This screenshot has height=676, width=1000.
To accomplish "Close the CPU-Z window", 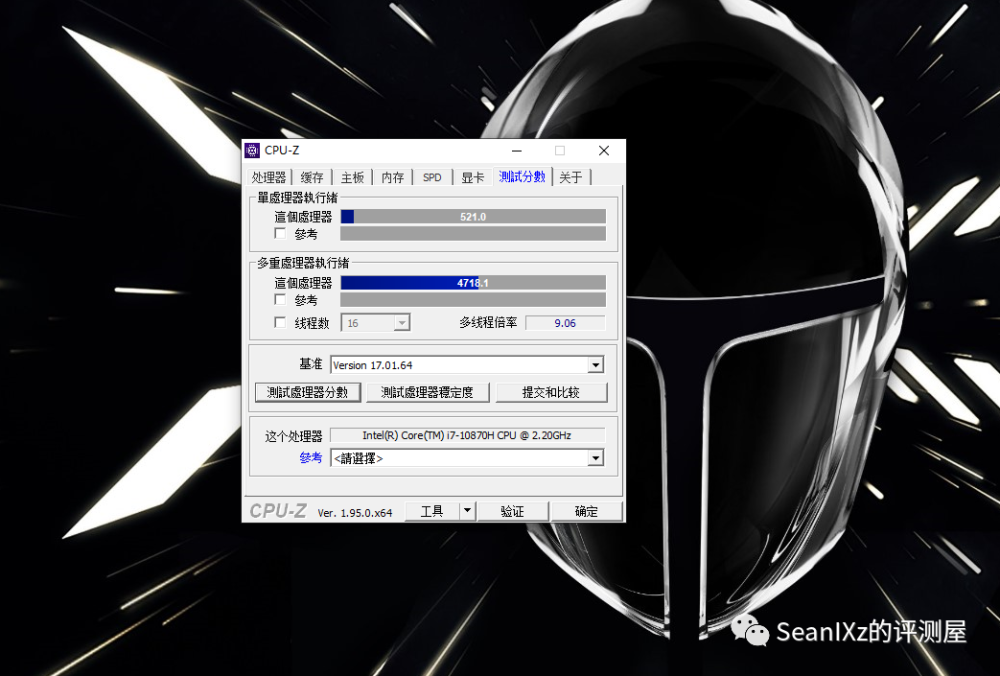I will point(603,151).
